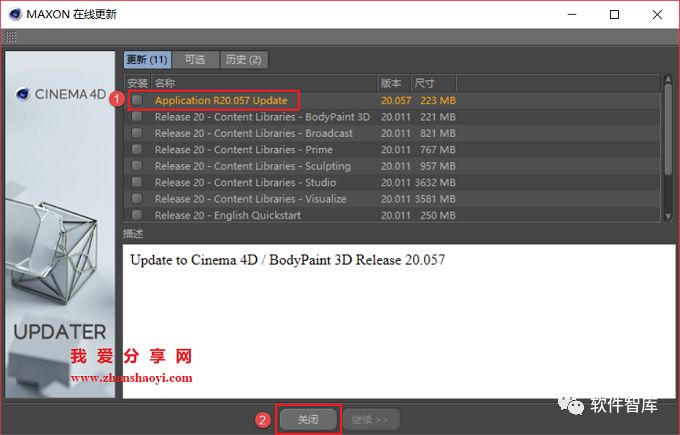Click the list scrollbar up arrow

click(668, 79)
